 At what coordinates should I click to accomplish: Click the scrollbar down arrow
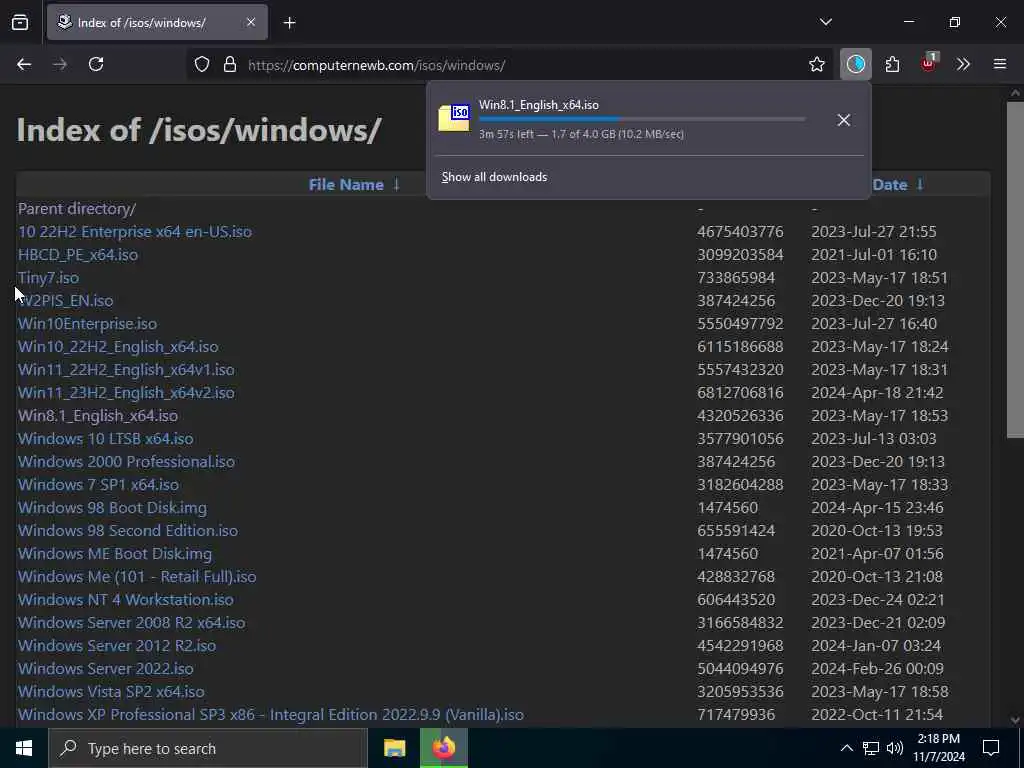pos(1016,720)
